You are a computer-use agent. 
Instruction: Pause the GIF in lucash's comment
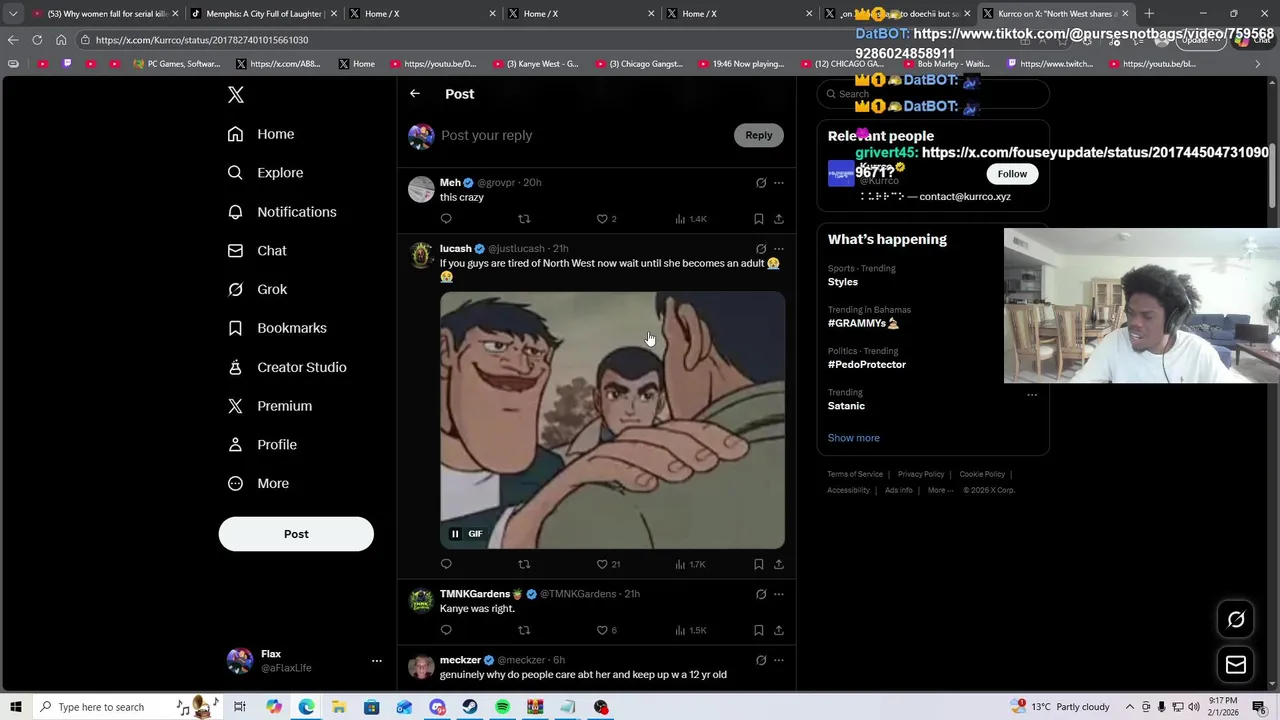coord(455,534)
